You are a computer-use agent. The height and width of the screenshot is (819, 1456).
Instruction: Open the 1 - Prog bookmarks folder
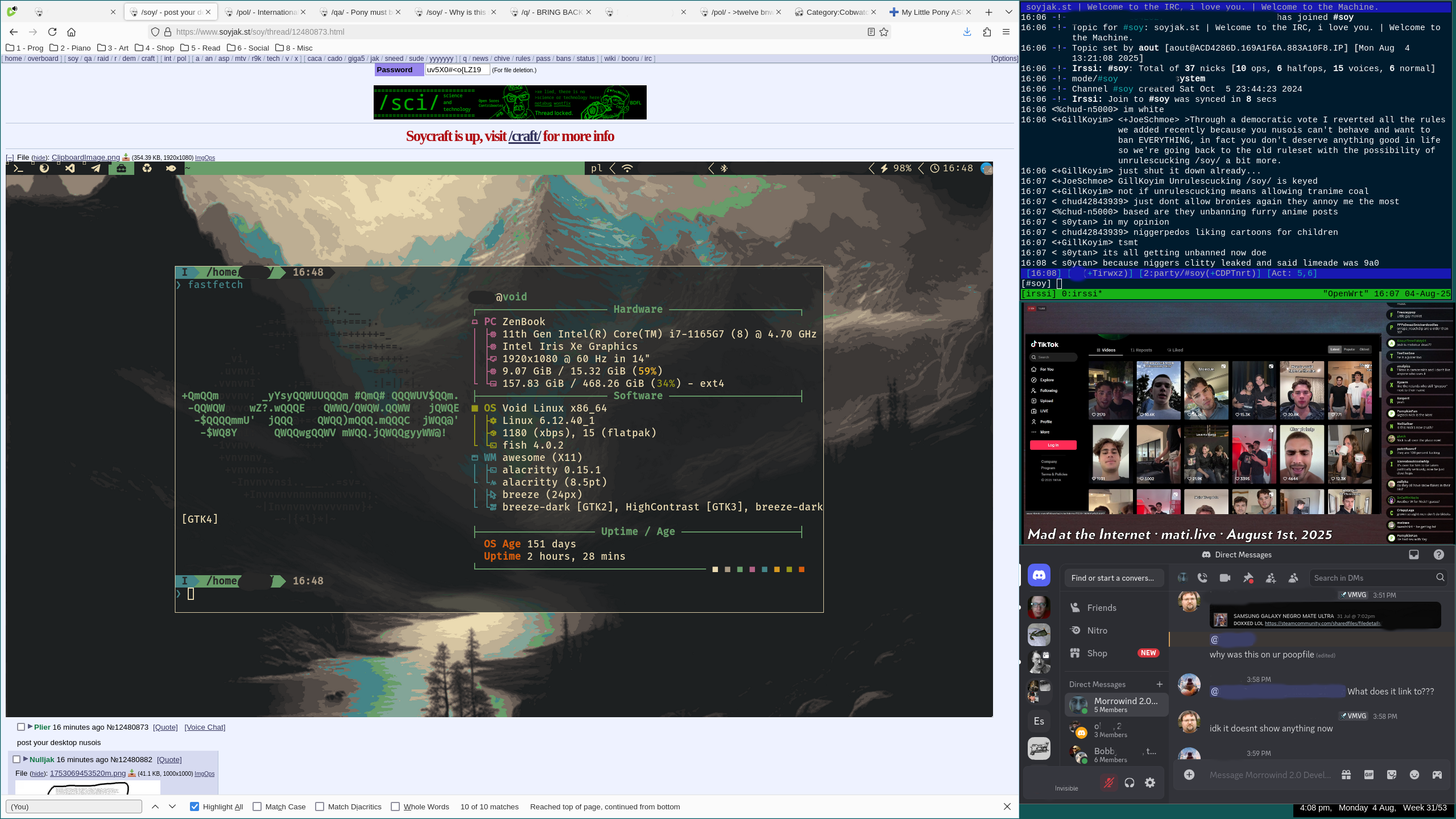pyautogui.click(x=25, y=48)
